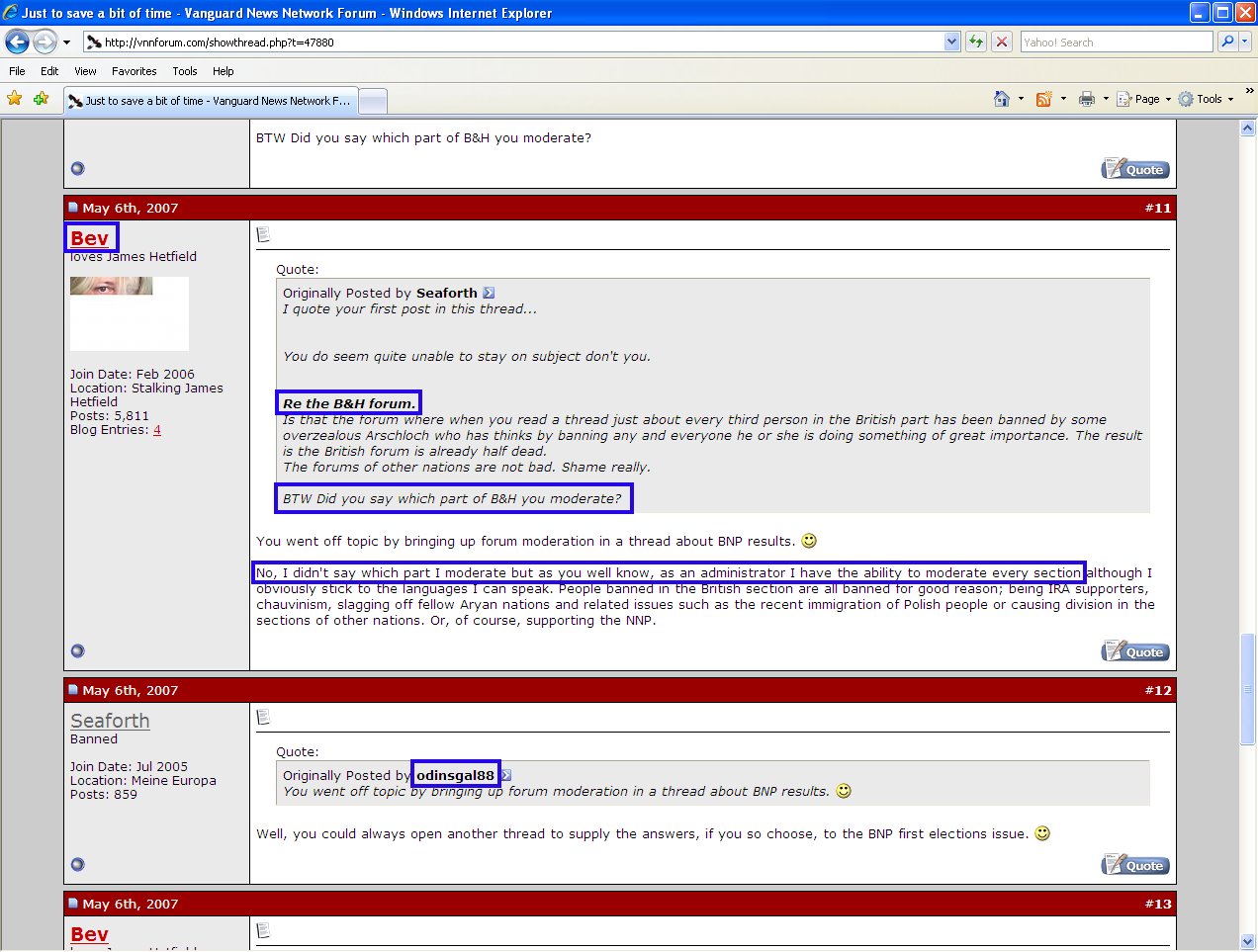
Task: Open search provider options dropdown arrow
Action: (x=1245, y=42)
